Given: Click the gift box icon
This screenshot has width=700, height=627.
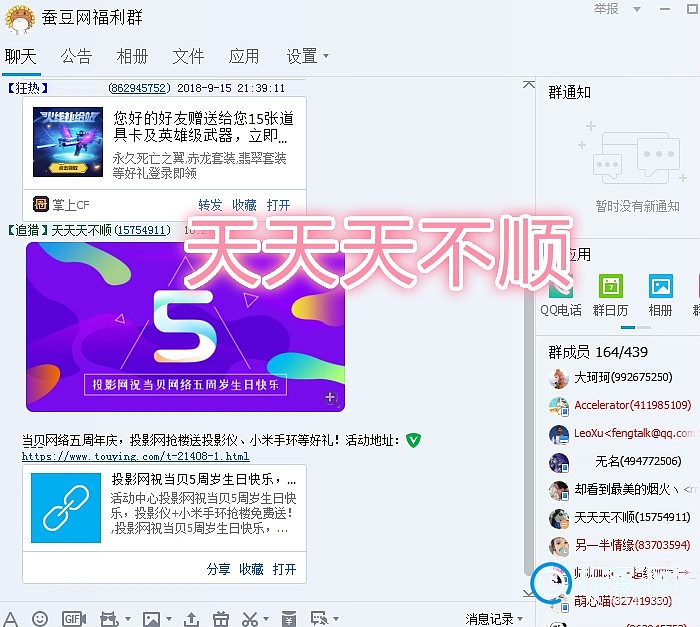Looking at the screenshot, I should coord(221,619).
